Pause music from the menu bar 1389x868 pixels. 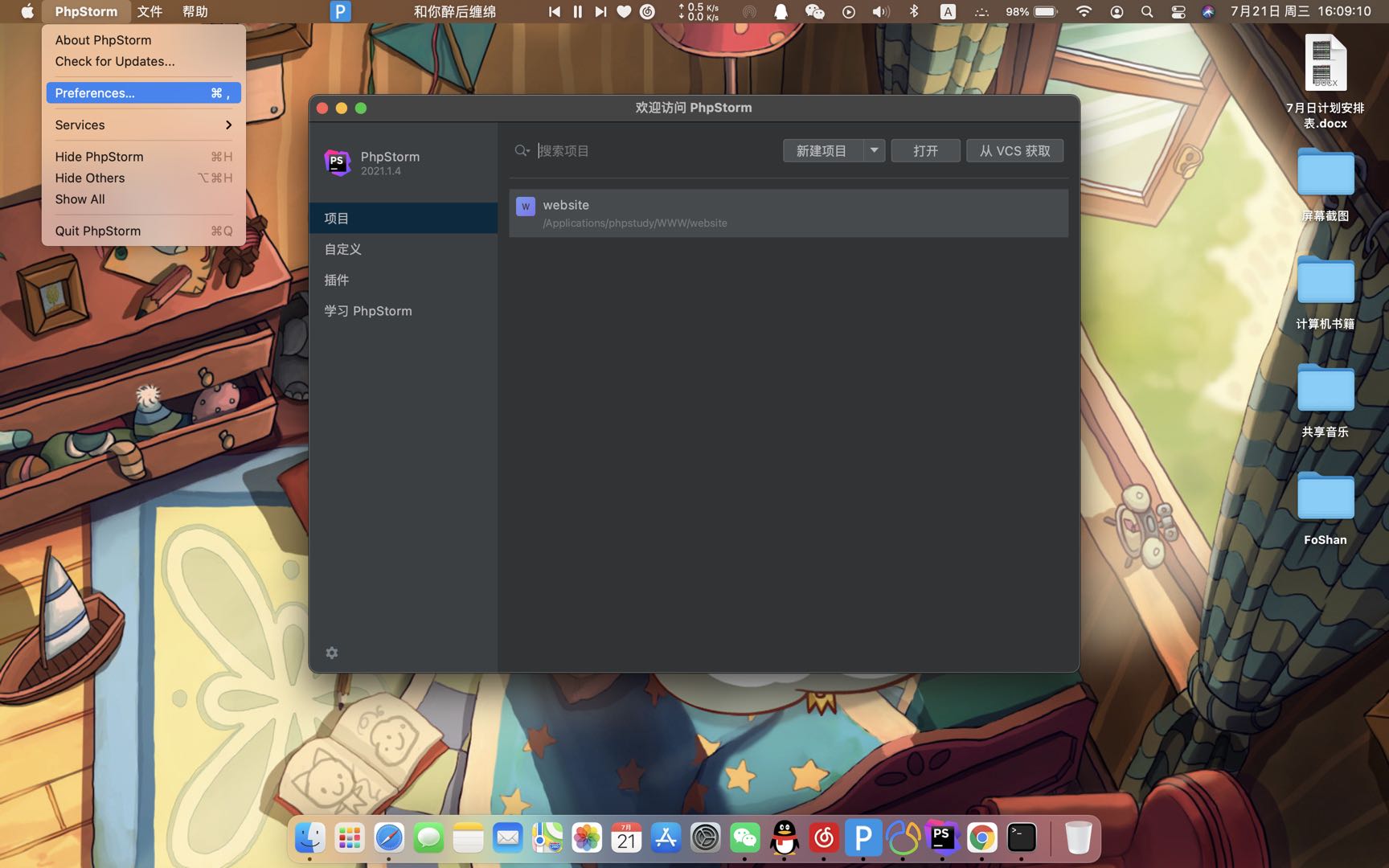click(x=577, y=11)
